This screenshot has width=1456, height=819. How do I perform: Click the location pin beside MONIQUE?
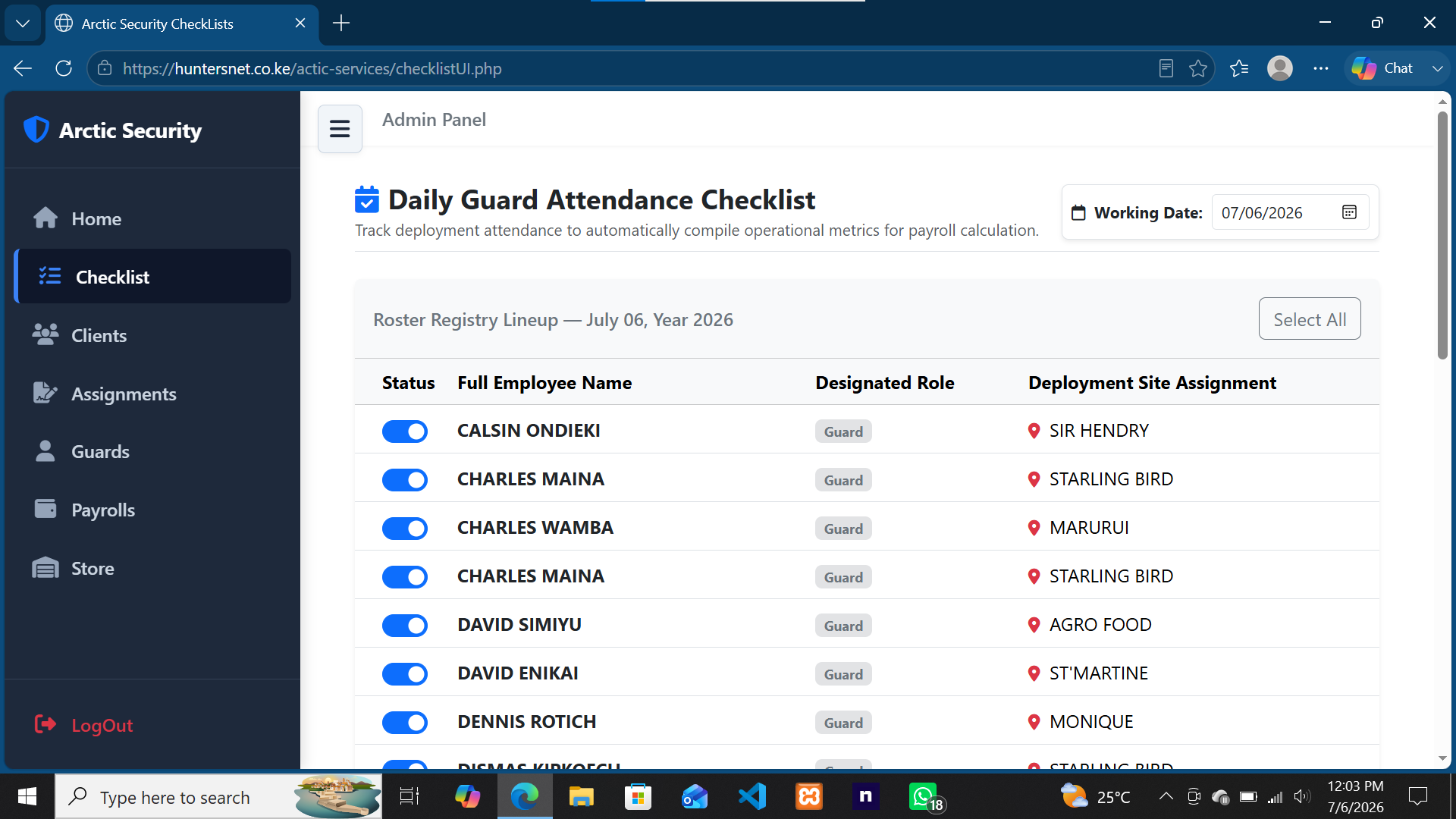(1034, 722)
